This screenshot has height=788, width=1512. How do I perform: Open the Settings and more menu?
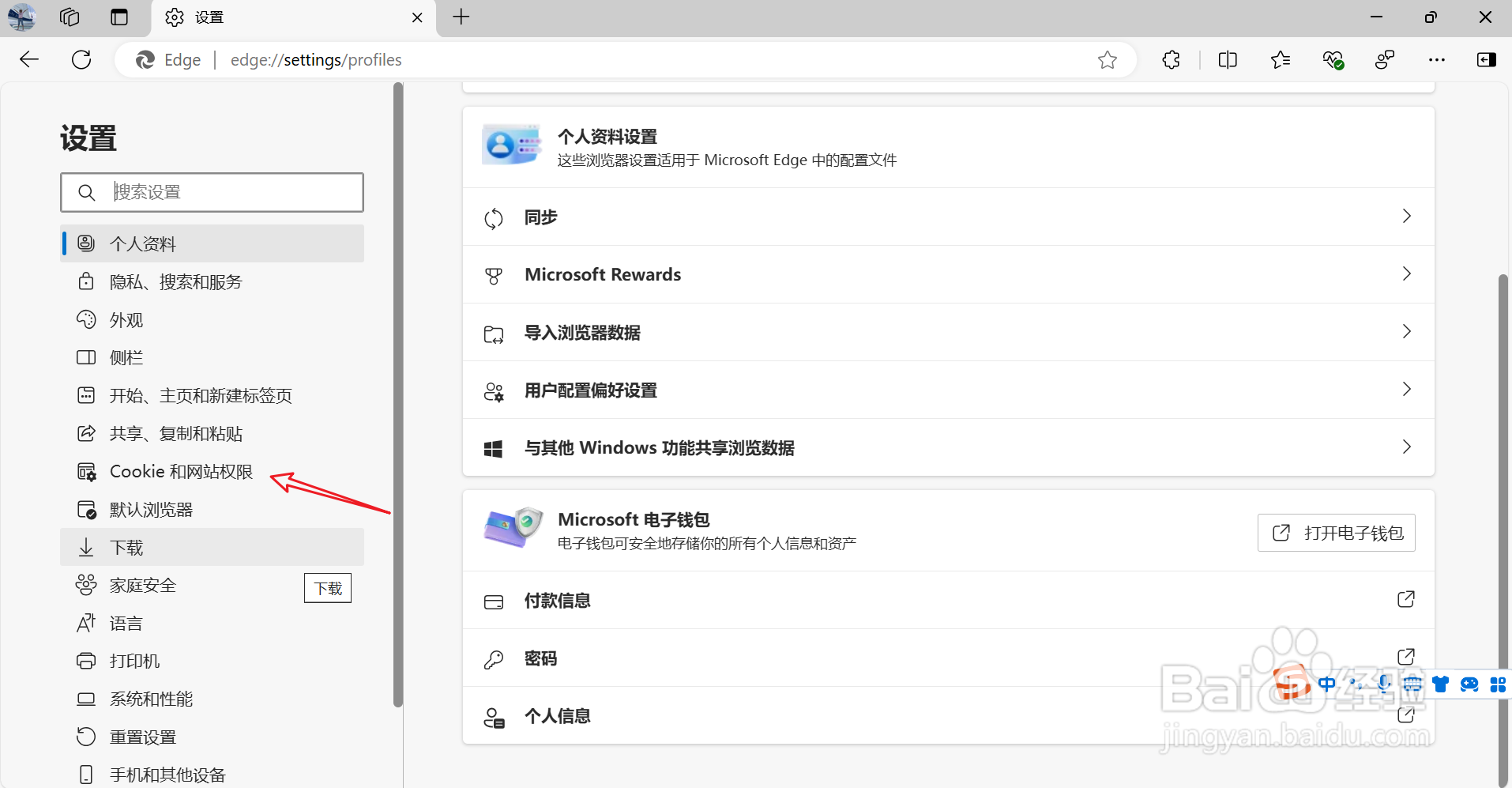click(x=1437, y=60)
